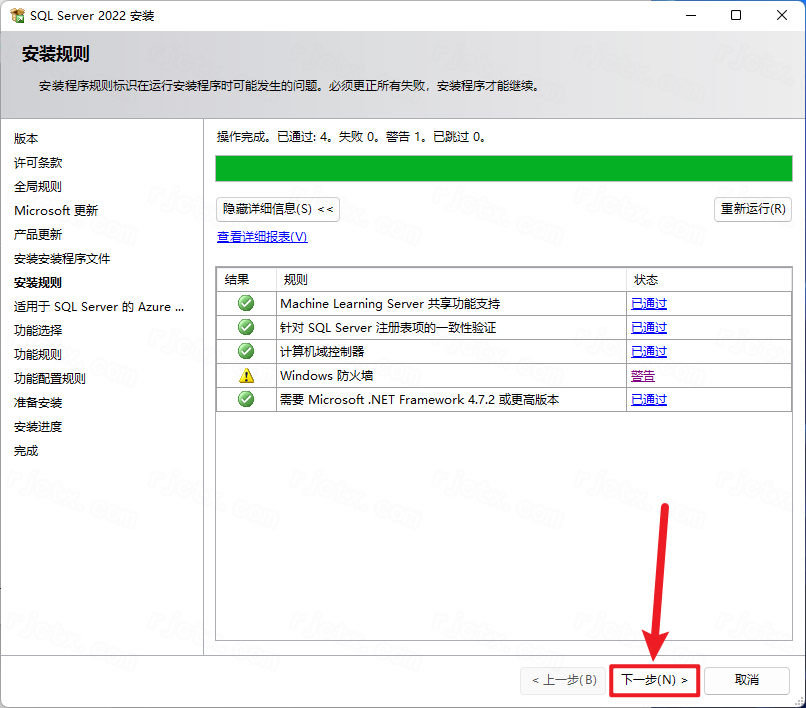This screenshot has height=708, width=806.
Task: Click passed checkmark icon for SQL Server registry validation rule
Action: [246, 327]
